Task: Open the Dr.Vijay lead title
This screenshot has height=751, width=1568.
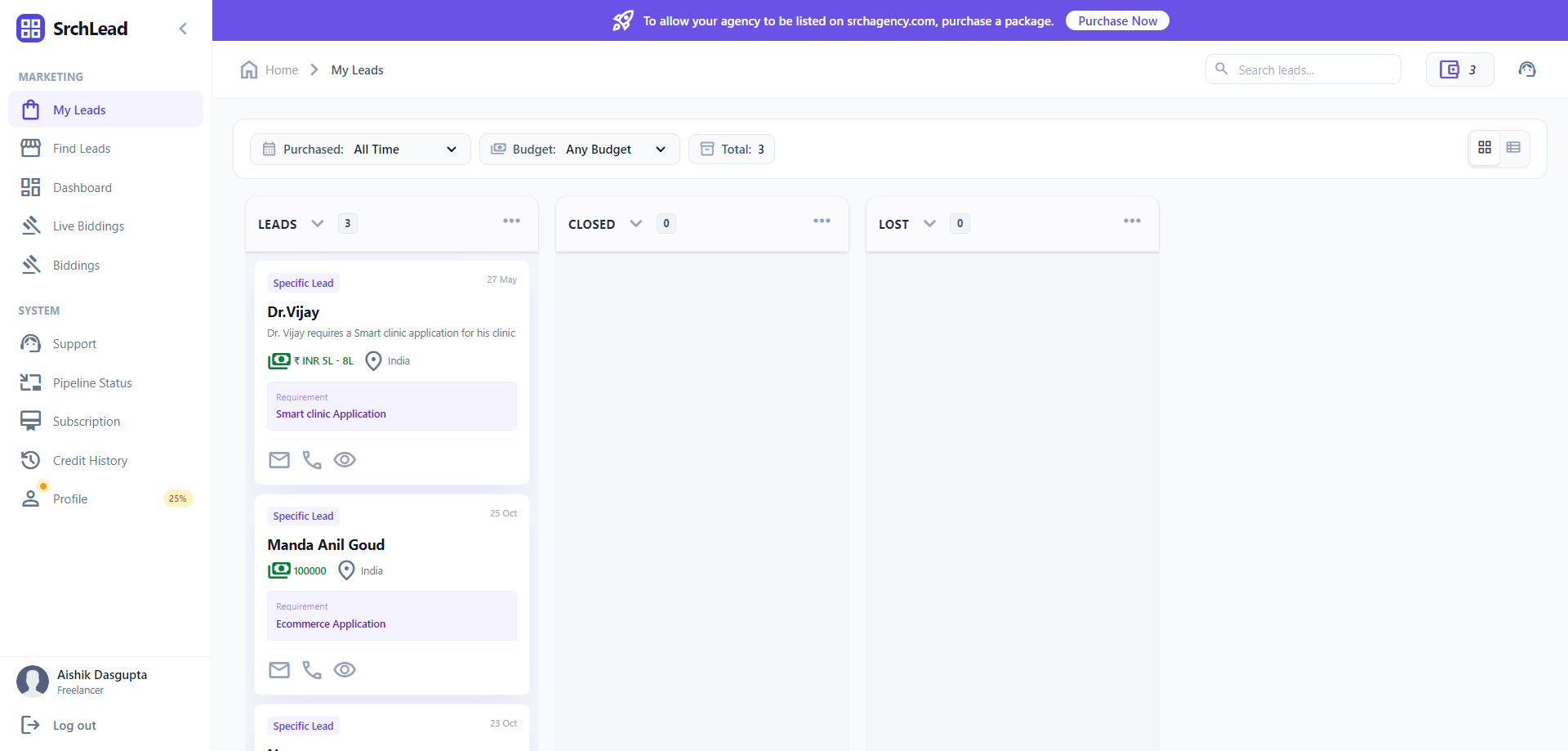Action: pos(293,311)
